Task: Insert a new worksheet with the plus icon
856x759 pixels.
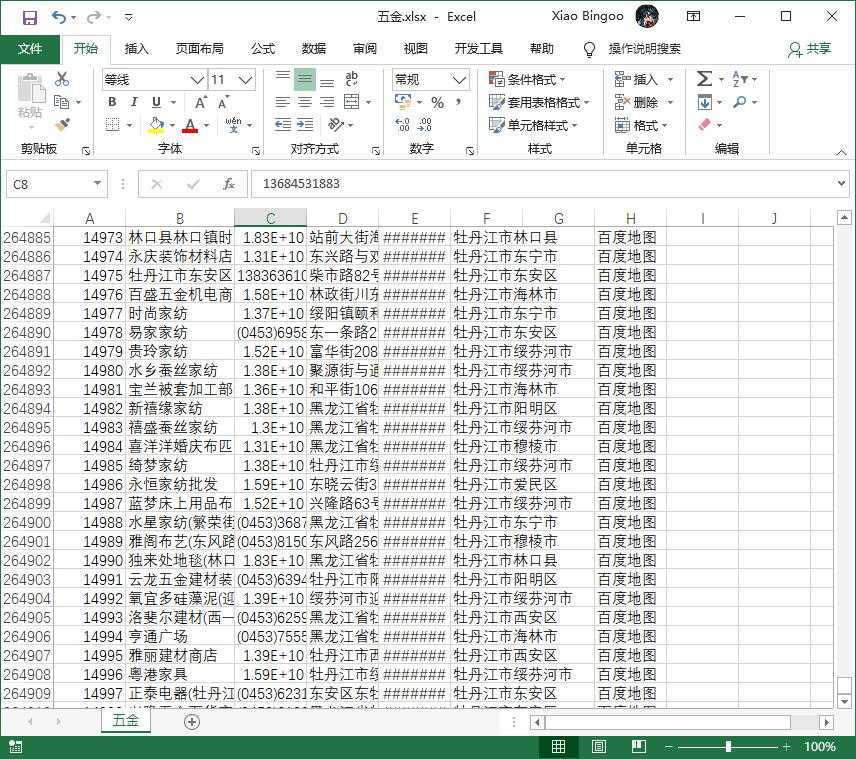Action: pyautogui.click(x=190, y=720)
